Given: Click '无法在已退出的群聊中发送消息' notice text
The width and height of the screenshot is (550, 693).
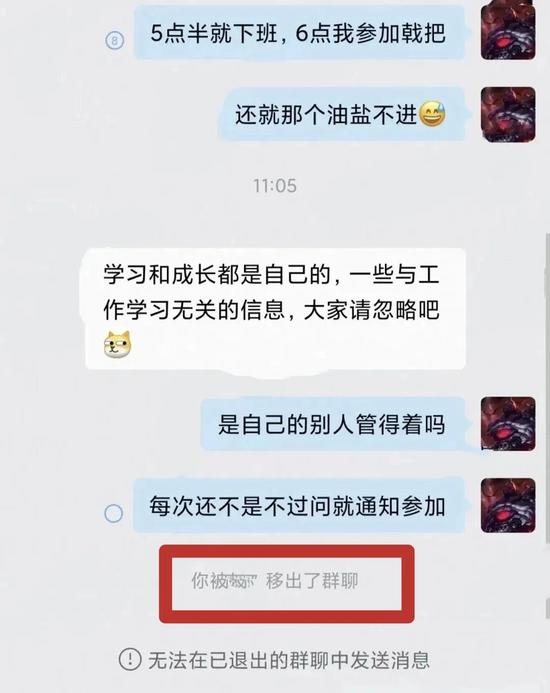Looking at the screenshot, I should tap(289, 660).
